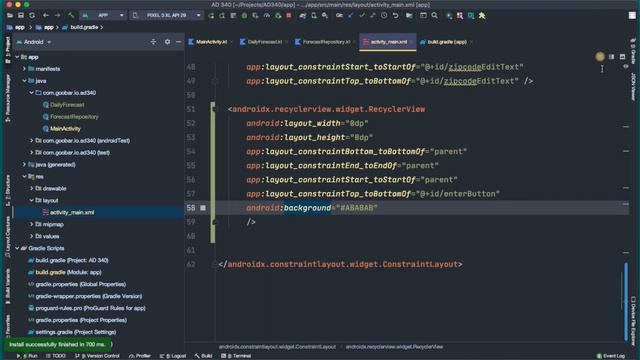The width and height of the screenshot is (640, 360).
Task: Open the AVD Manager device icon
Action: [x=313, y=16]
